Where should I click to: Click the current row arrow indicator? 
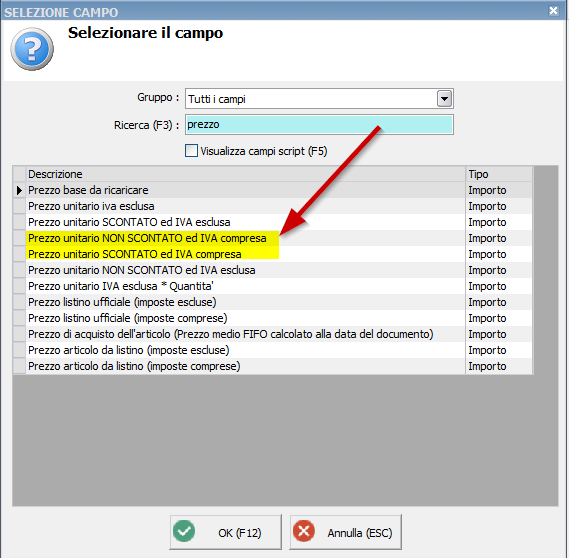[19, 190]
